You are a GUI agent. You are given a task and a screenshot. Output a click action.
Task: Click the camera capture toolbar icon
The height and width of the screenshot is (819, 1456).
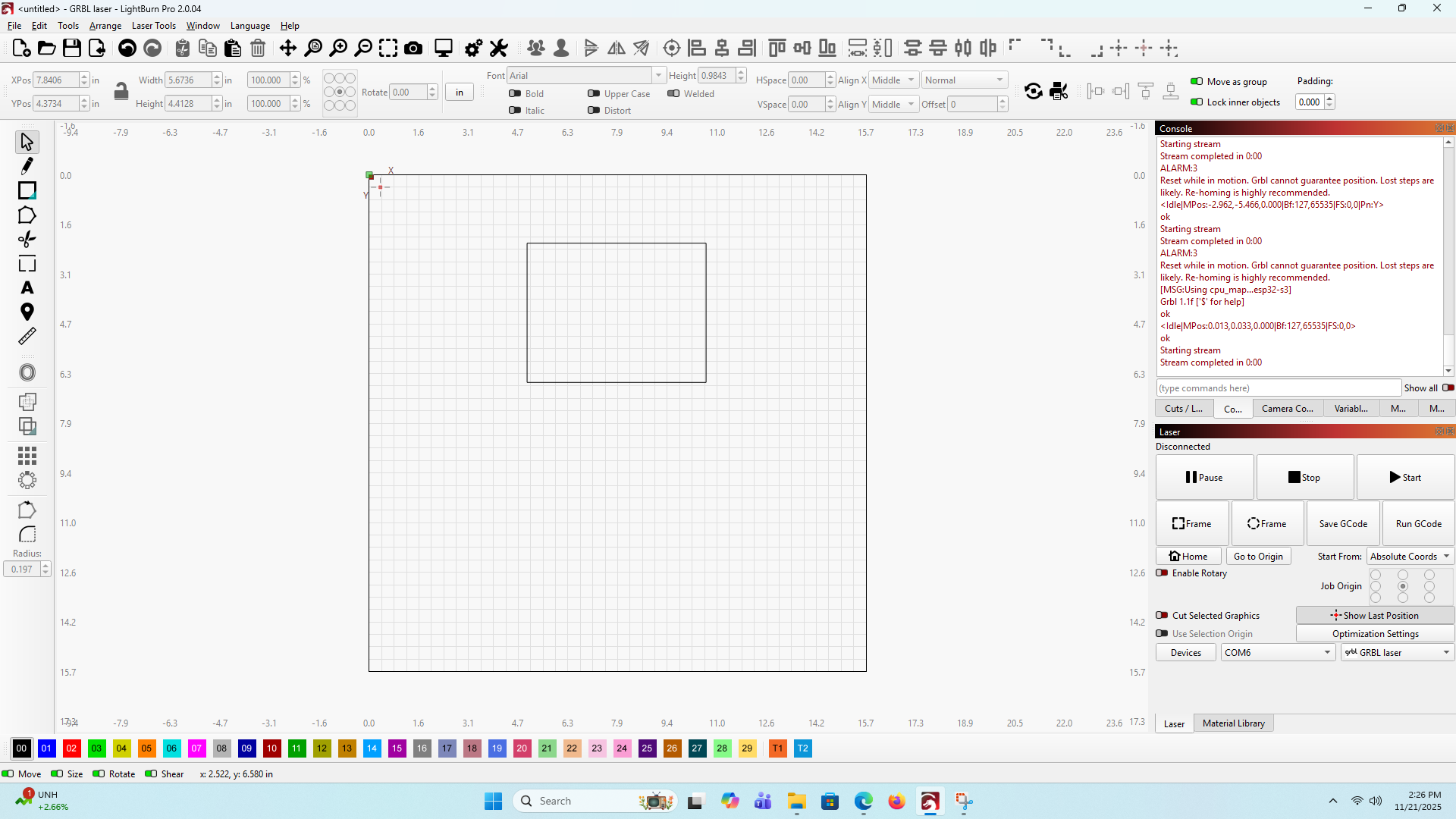point(413,49)
